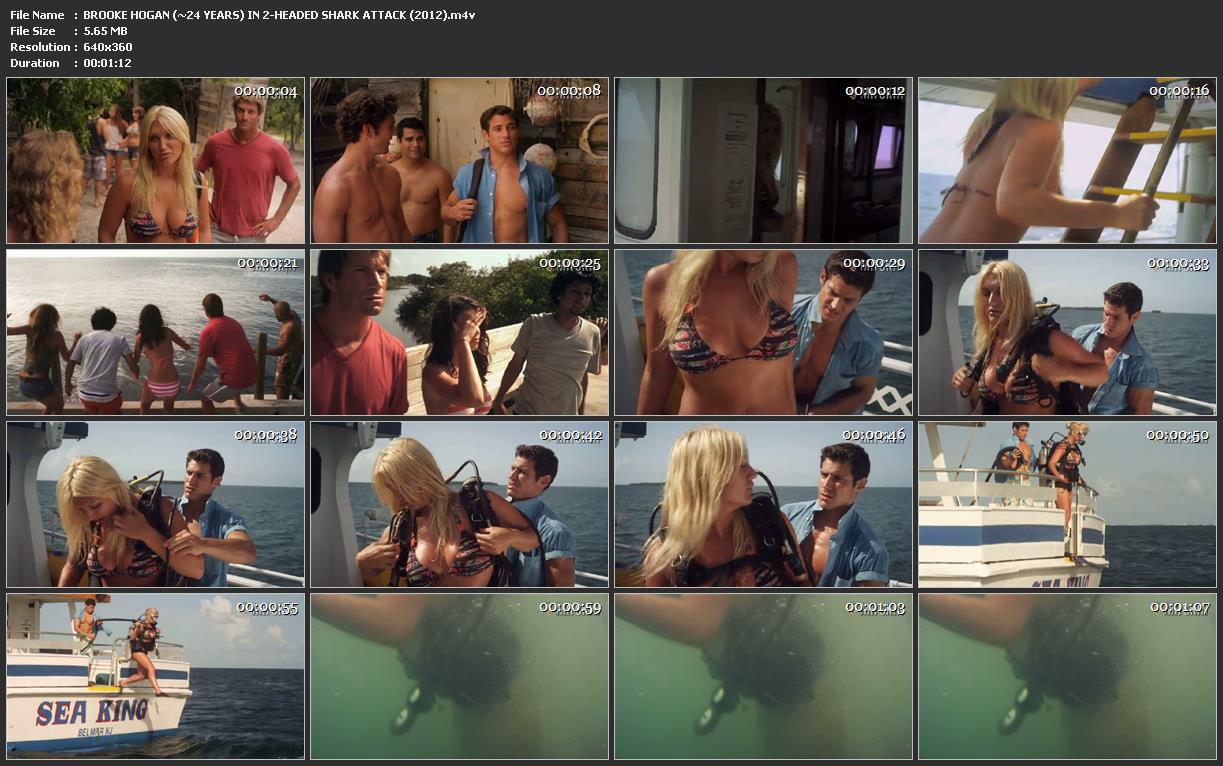Viewport: 1223px width, 766px height.
Task: Open the thumbnail marked 00:00:38
Action: [155, 504]
